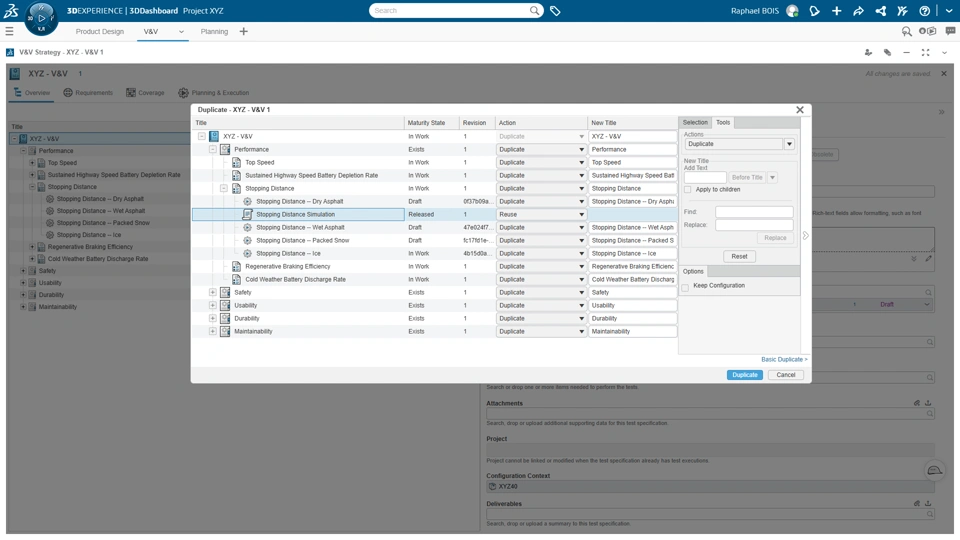Open the Actions dropdown in the Selection panel
Viewport: 960px width, 540px height.
(x=739, y=144)
